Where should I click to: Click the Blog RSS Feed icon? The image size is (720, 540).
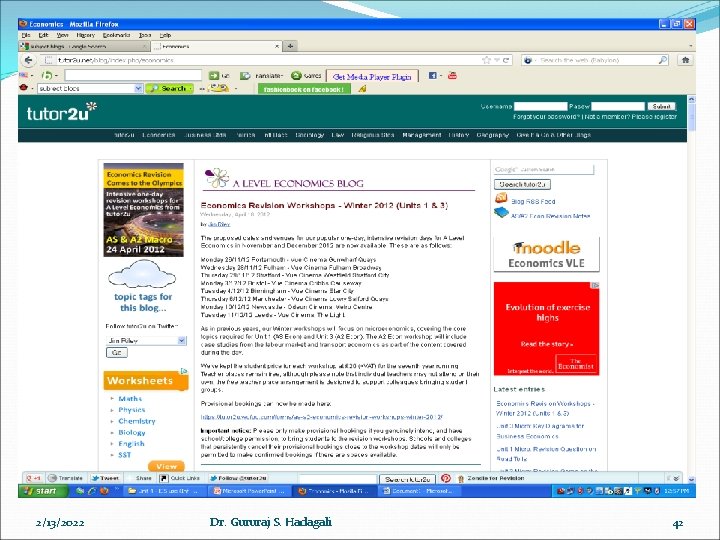coord(501,198)
